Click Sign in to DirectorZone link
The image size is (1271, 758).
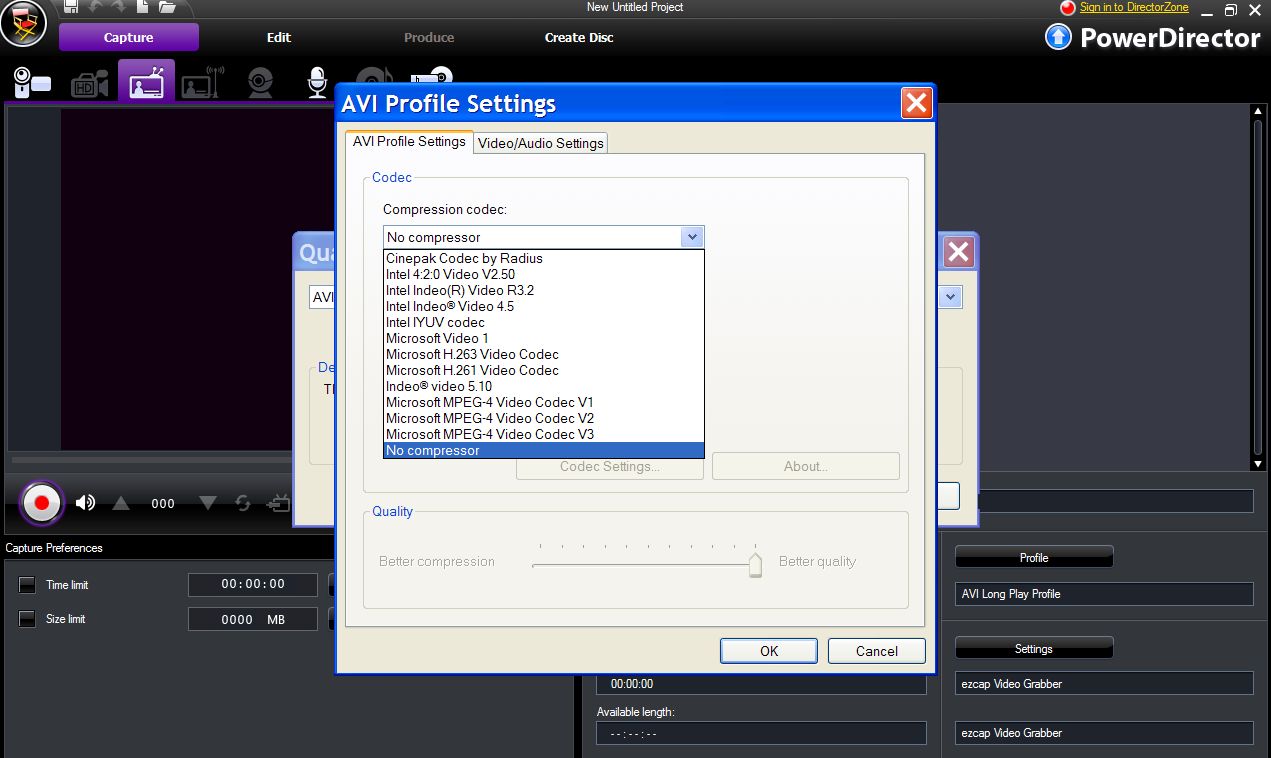tap(1134, 7)
